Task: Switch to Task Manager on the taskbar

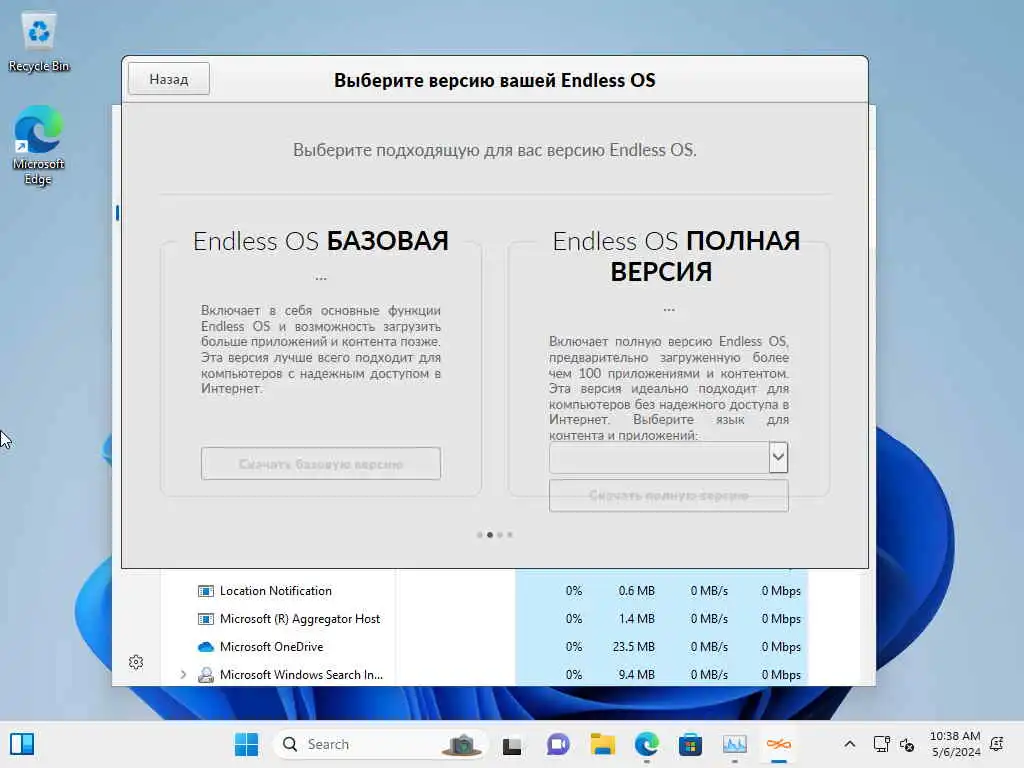Action: (x=735, y=744)
